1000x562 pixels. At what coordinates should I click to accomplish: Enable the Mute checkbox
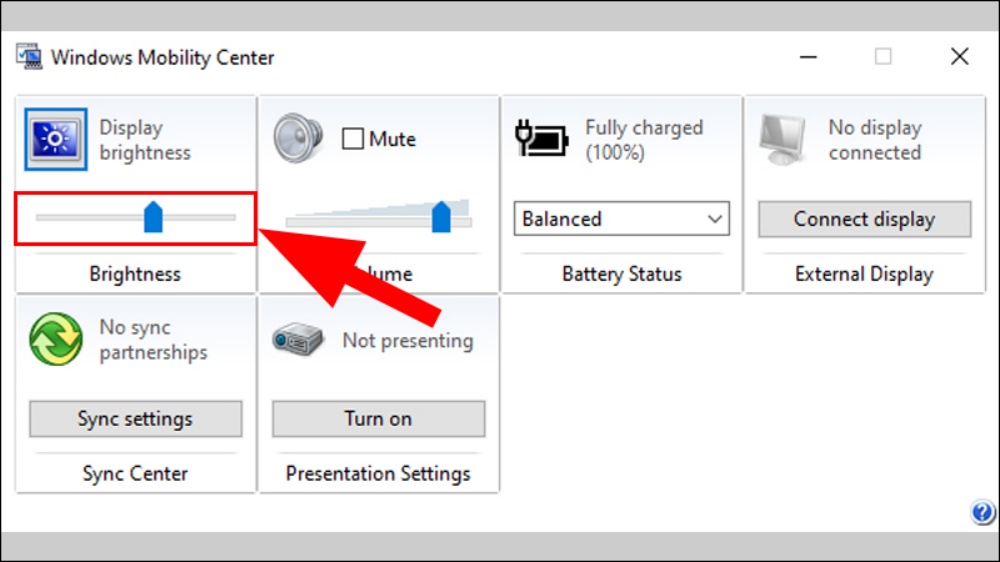point(353,138)
